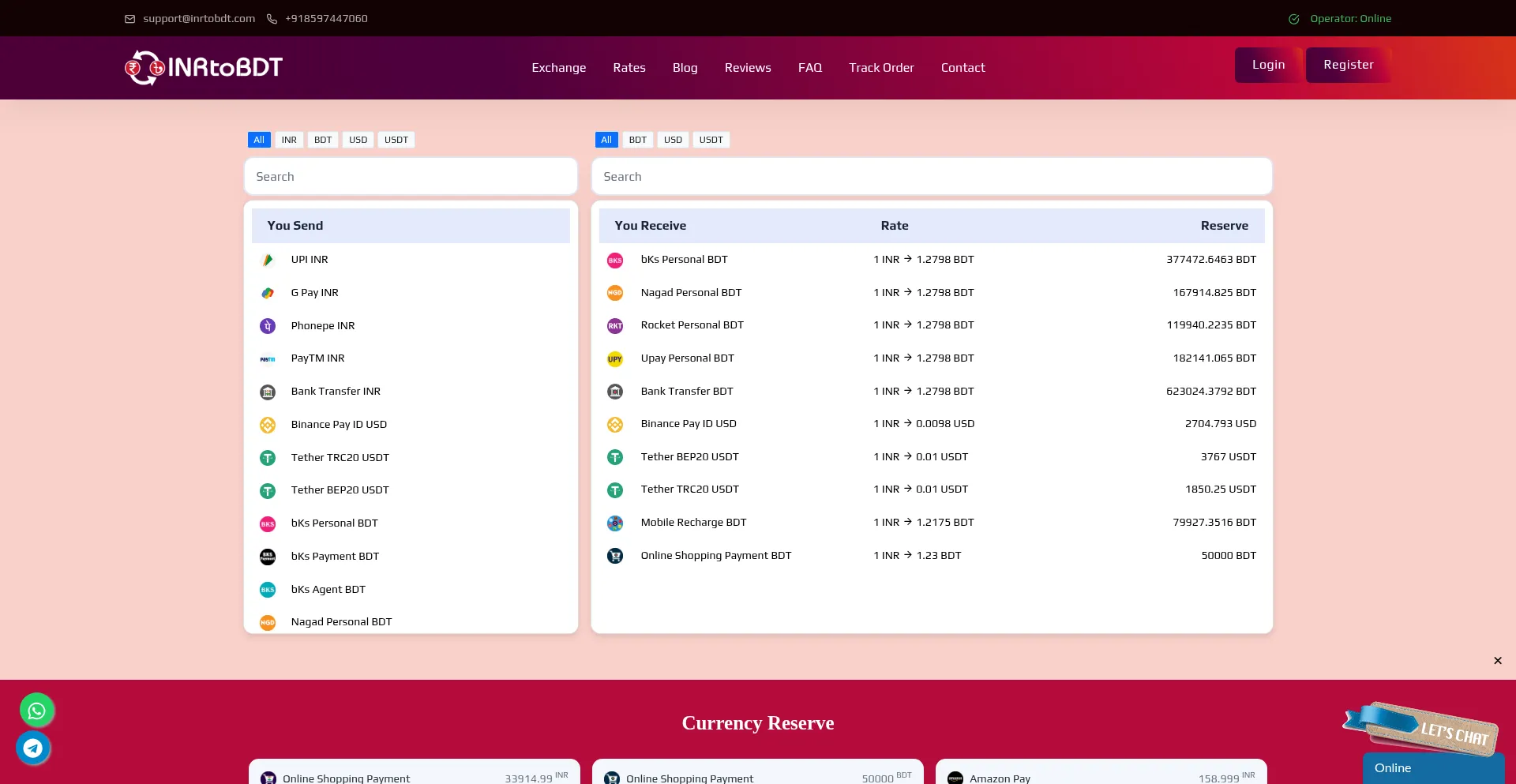Click the Mobile Recharge BDT icon
Viewport: 1516px width, 784px height.
click(615, 523)
